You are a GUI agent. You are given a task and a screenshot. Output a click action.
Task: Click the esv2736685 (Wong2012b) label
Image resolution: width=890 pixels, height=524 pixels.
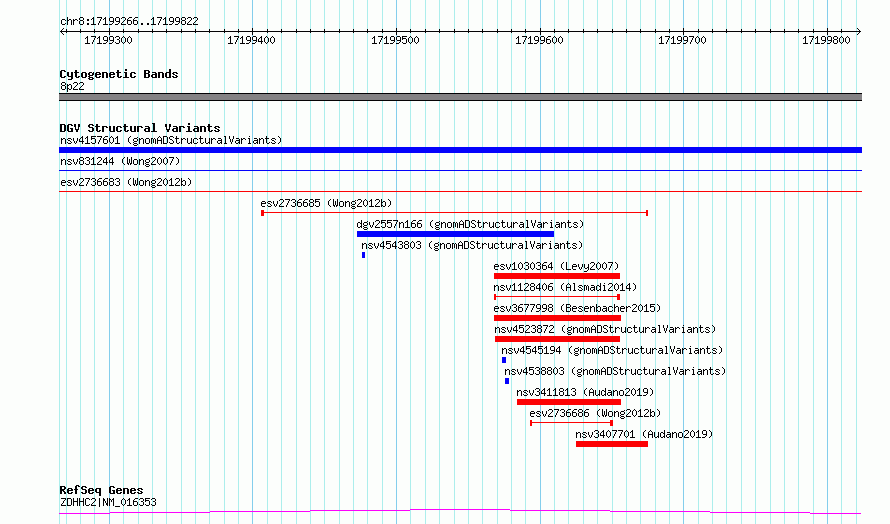point(326,203)
